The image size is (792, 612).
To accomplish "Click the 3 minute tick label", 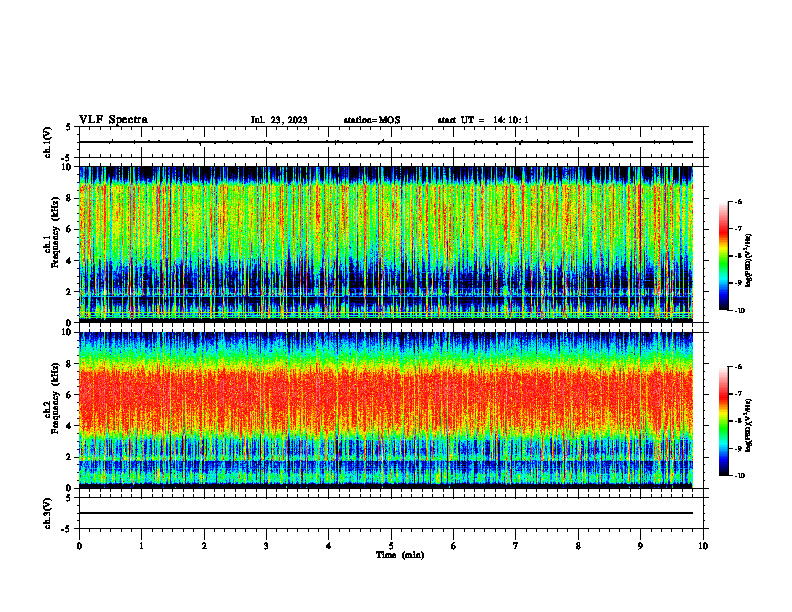I will 266,546.
